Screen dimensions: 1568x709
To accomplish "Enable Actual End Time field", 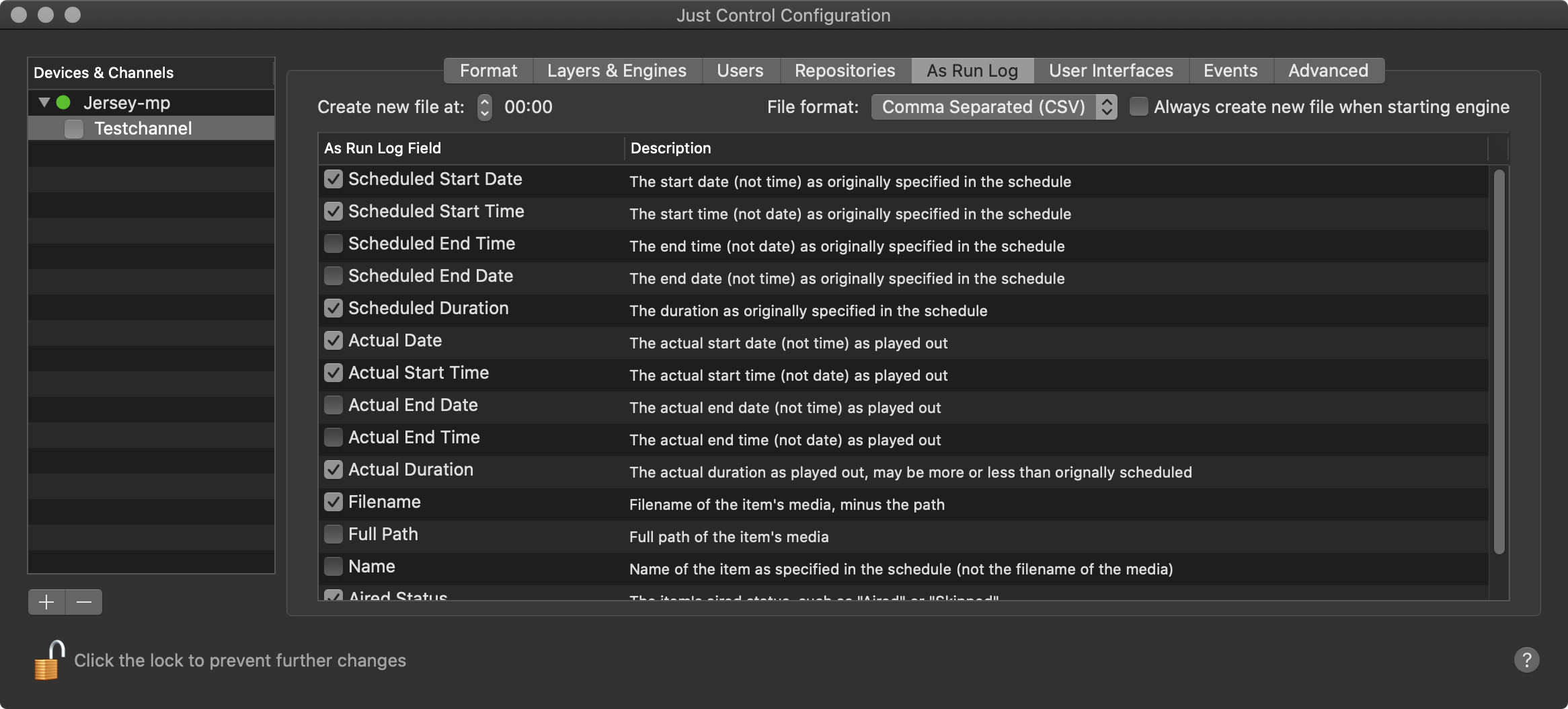I will (x=334, y=437).
